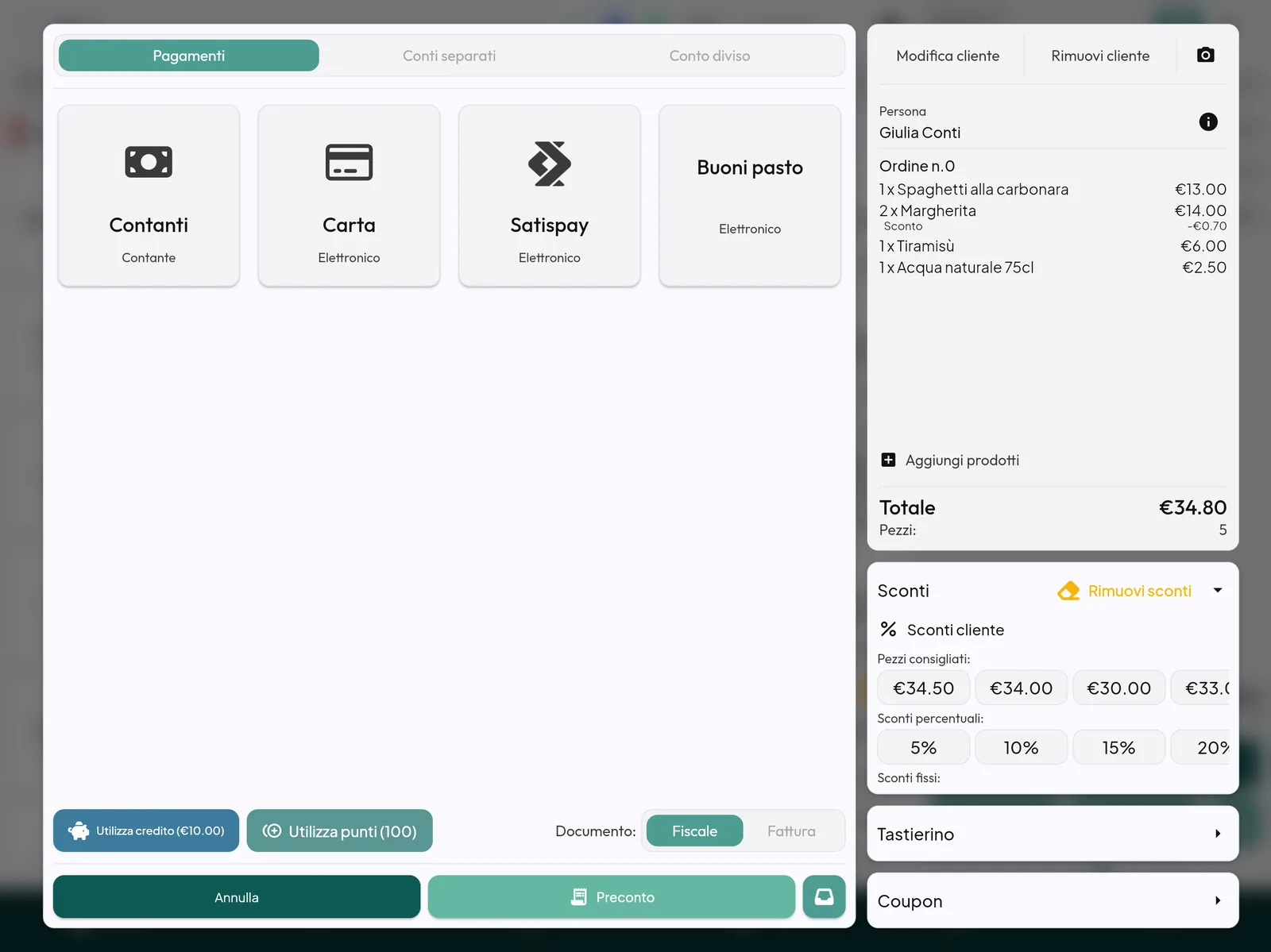The height and width of the screenshot is (952, 1271).
Task: Click the percent icon in Sconti cliente
Action: pyautogui.click(x=888, y=629)
